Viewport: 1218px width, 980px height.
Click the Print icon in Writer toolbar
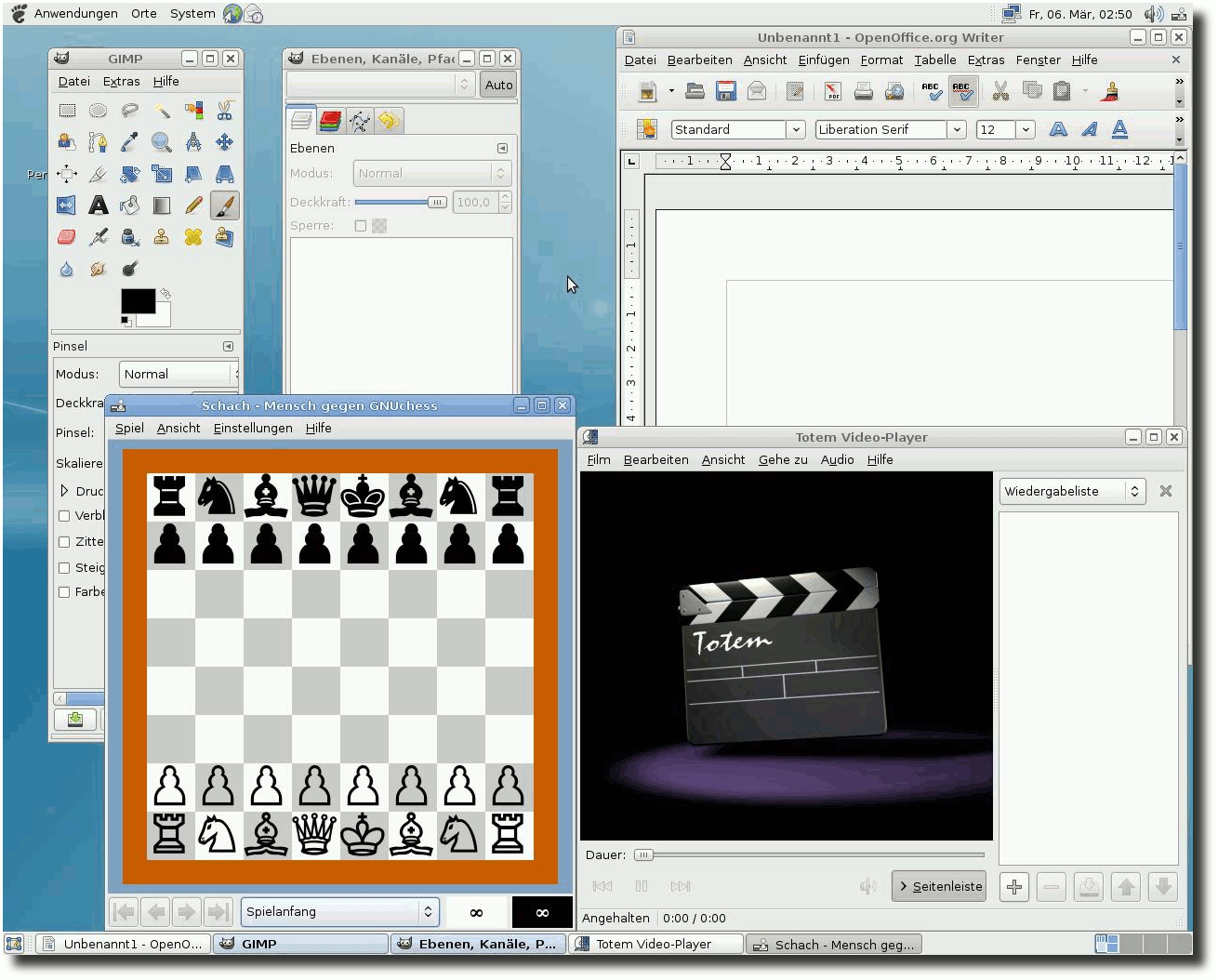coord(864,91)
